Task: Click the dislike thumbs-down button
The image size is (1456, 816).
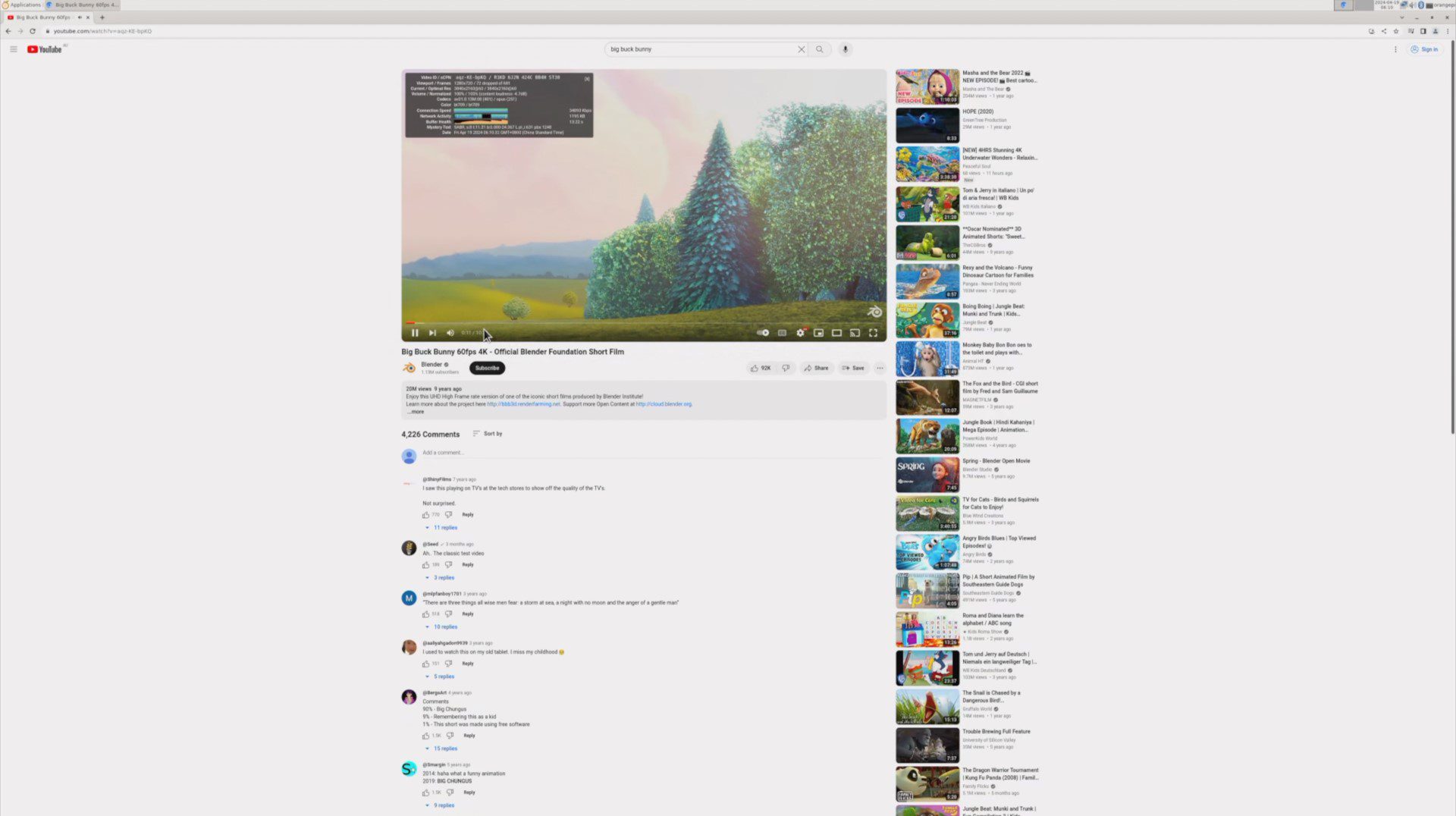Action: [x=786, y=369]
